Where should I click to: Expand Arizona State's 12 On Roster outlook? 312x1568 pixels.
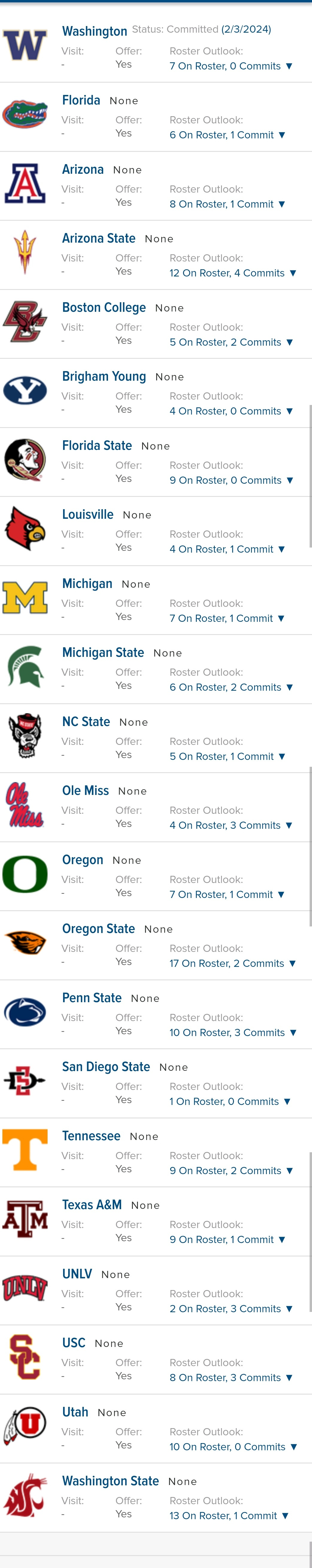coord(233,273)
